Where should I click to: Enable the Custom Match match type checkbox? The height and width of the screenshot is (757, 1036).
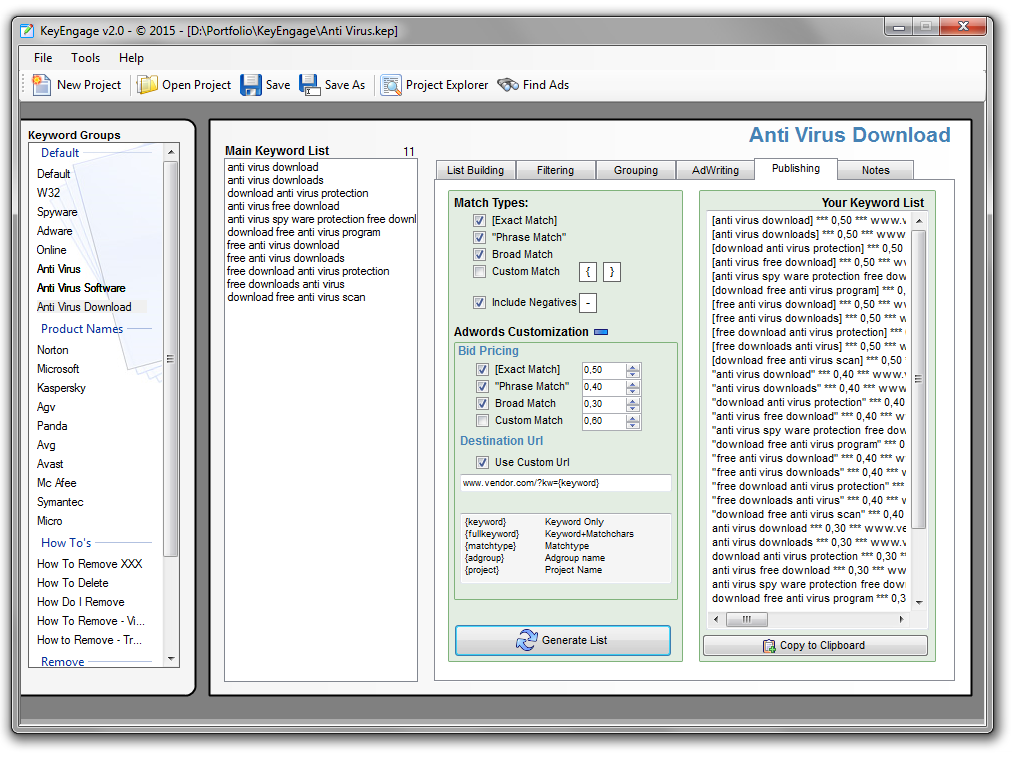coord(480,271)
